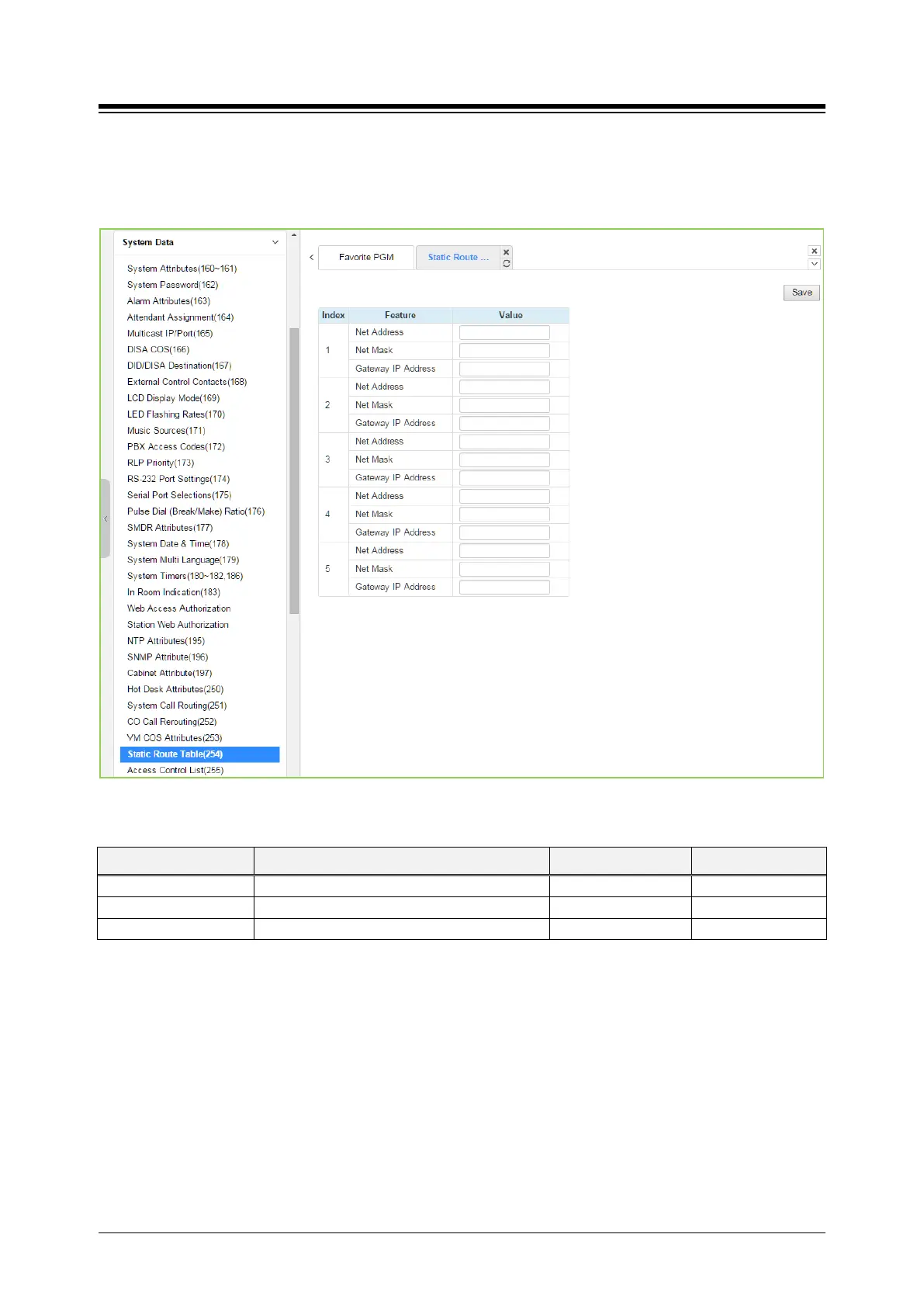924x1307 pixels.
Task: Click Gateway IP Address field for index 1
Action: point(504,369)
